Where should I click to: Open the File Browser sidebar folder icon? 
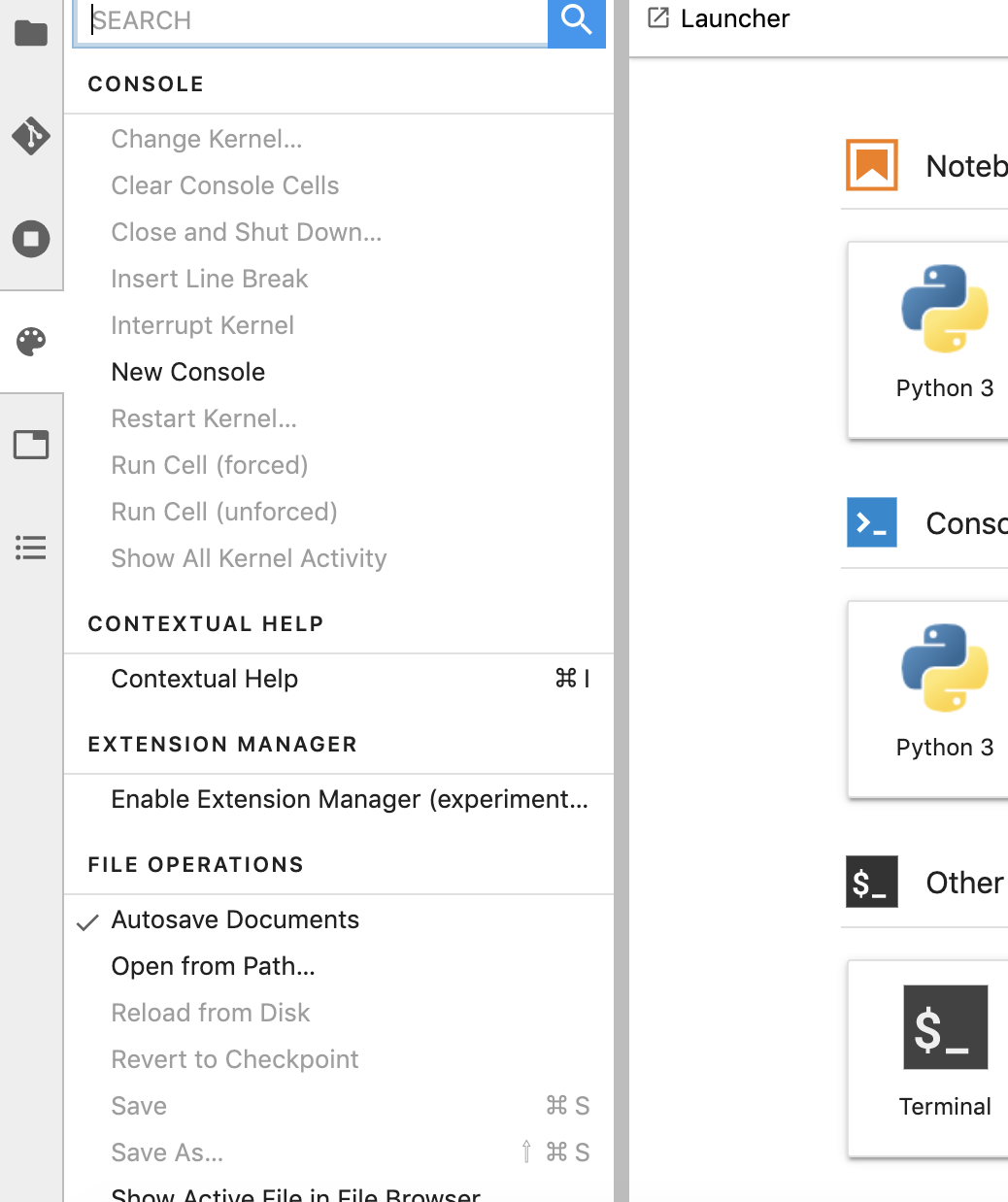coord(31,34)
